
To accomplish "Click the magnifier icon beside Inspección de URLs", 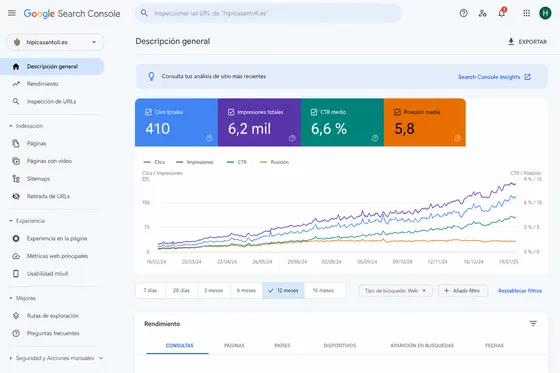I will [x=16, y=101].
